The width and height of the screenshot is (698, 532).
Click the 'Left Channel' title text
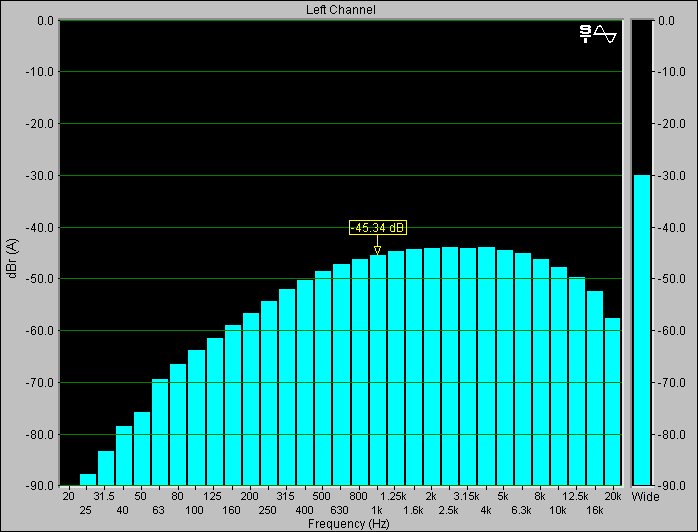coord(341,9)
